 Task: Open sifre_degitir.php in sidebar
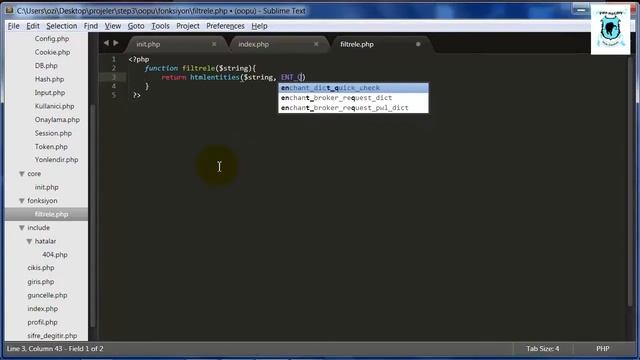tap(52, 336)
